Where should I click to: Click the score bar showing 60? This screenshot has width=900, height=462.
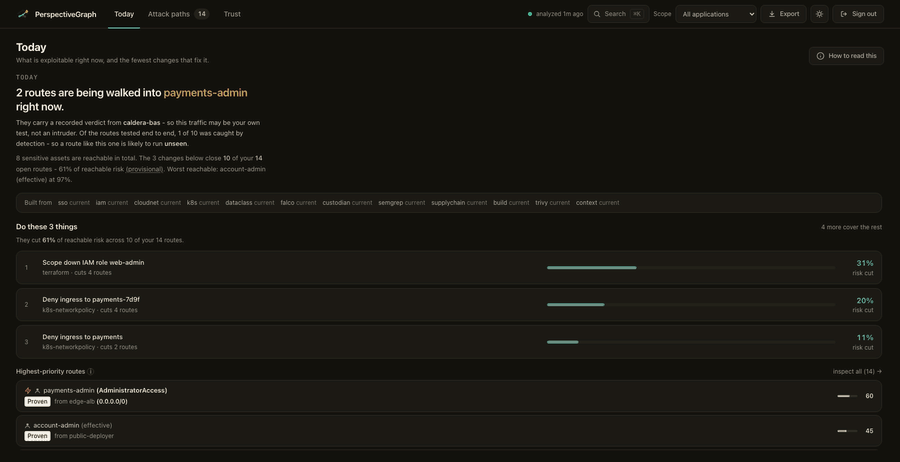tap(847, 396)
